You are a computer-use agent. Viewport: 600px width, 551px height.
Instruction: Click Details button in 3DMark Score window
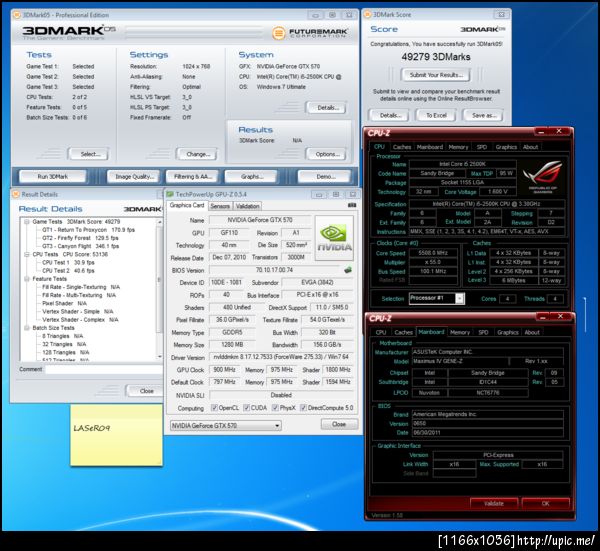click(x=390, y=115)
